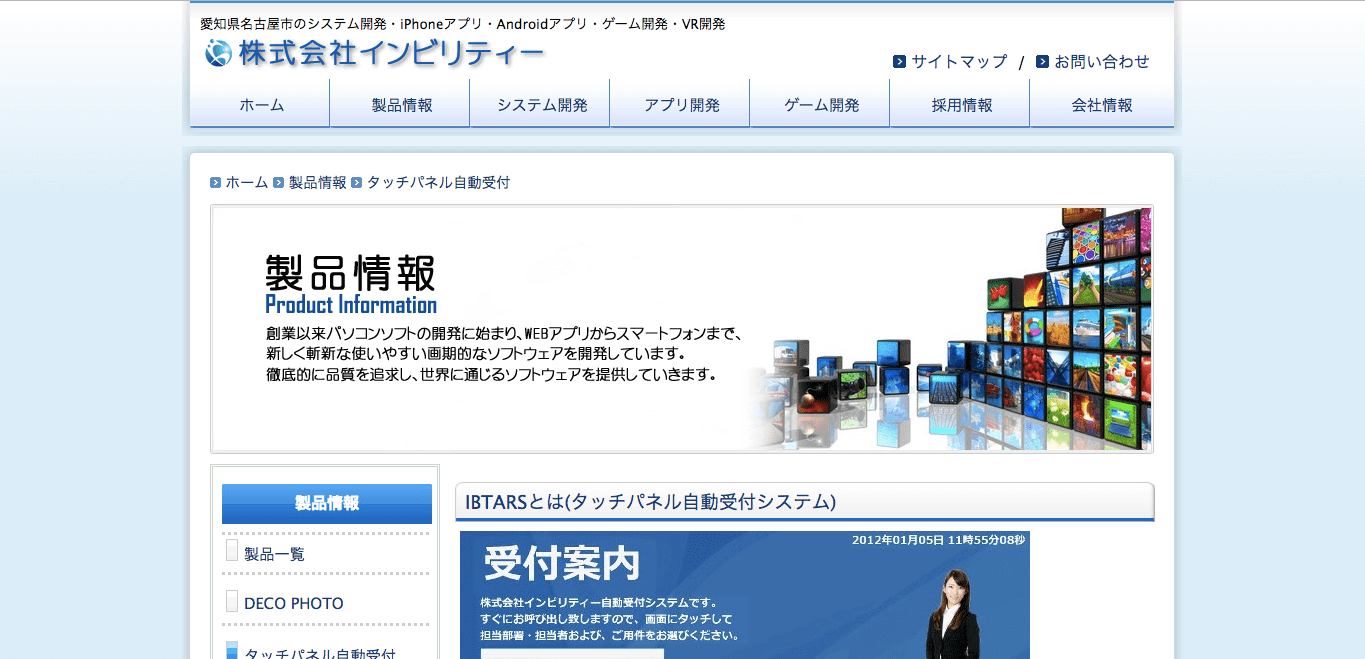Click the 受付案内 reception system screenshot
This screenshot has height=659, width=1365.
click(x=745, y=595)
